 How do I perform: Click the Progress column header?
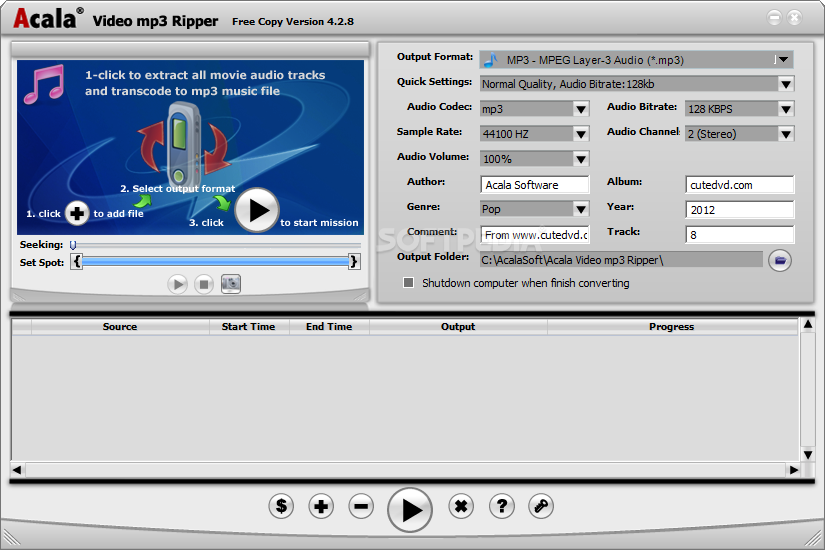point(672,326)
